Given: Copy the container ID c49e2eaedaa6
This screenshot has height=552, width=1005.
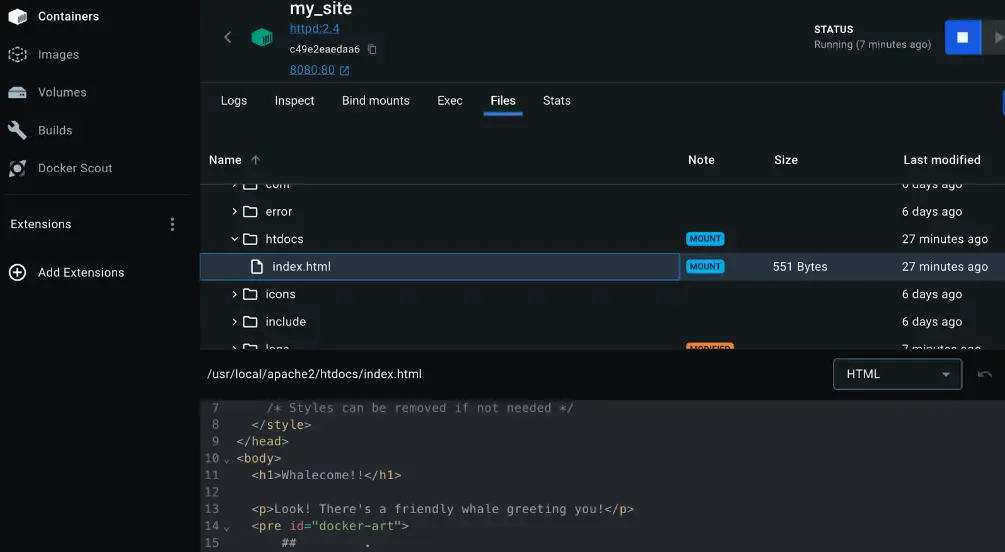Looking at the screenshot, I should (x=372, y=49).
